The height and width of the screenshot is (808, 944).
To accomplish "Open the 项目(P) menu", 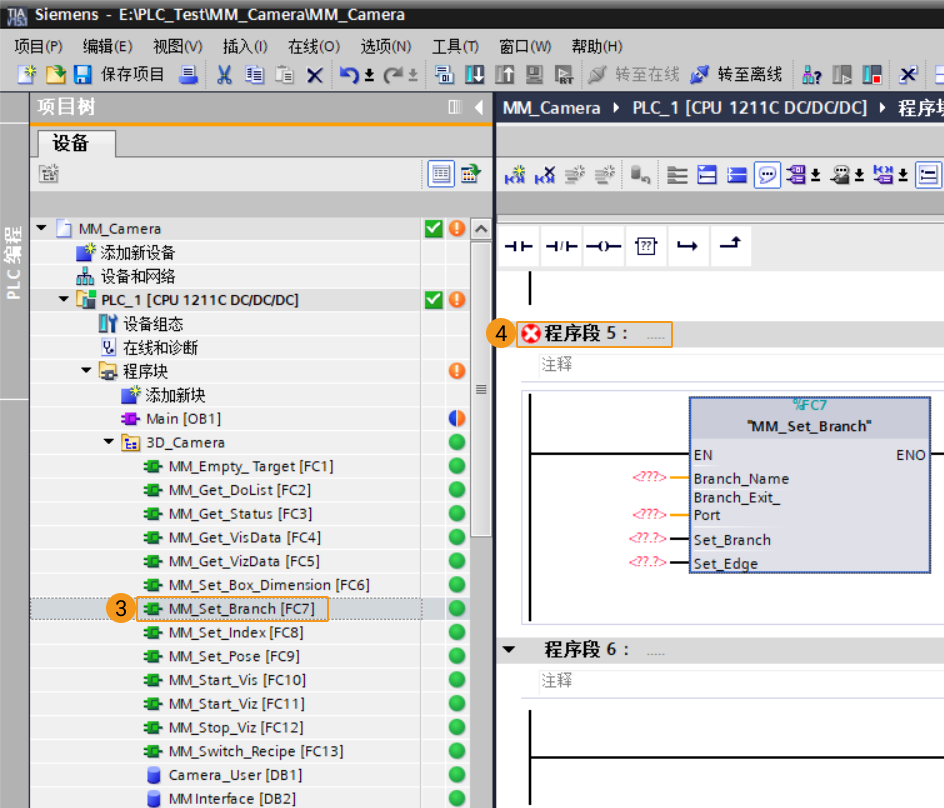I will pyautogui.click(x=39, y=46).
